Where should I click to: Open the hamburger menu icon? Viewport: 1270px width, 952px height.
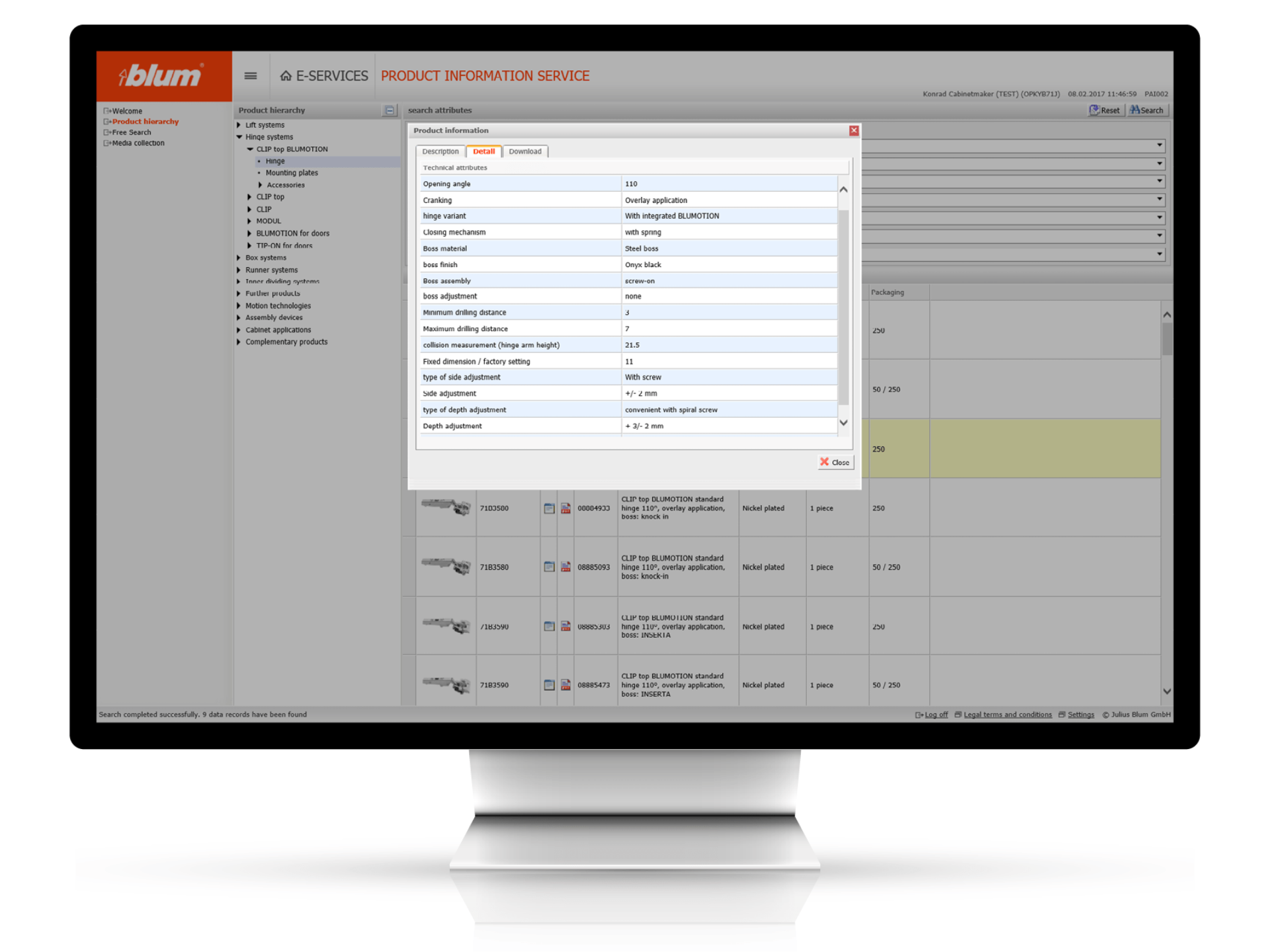250,76
